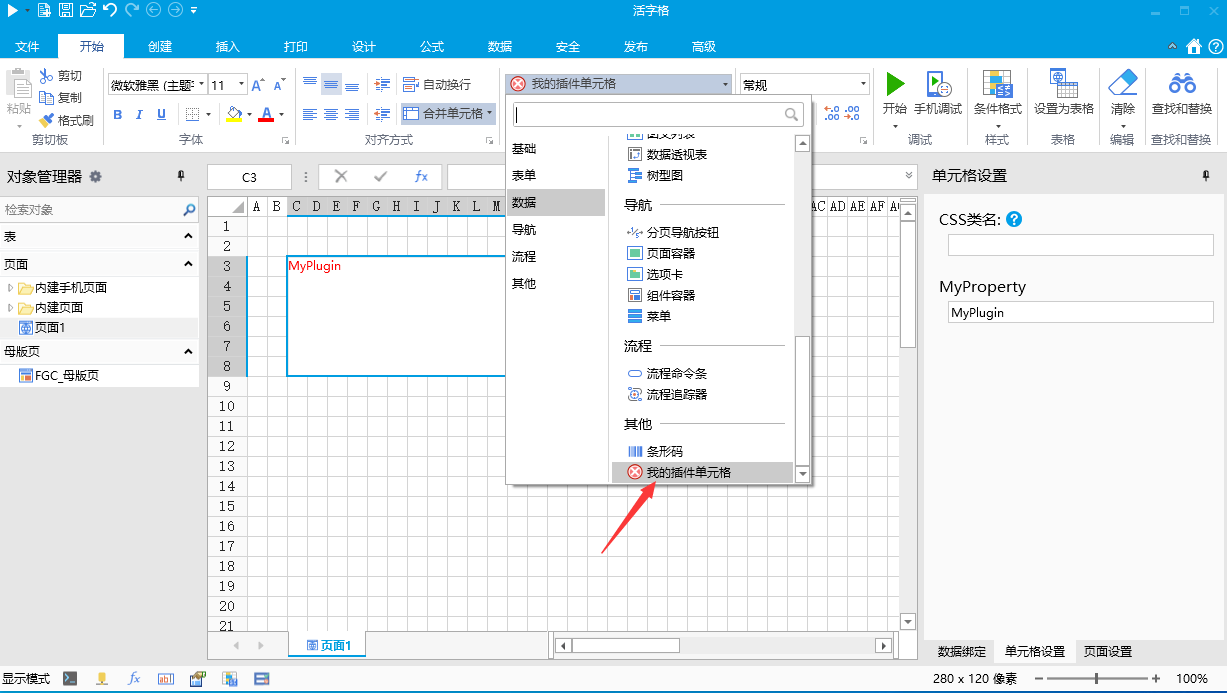Viewport: 1227px width, 693px height.
Task: Switch to the 数据绑定 bottom tab
Action: click(961, 652)
